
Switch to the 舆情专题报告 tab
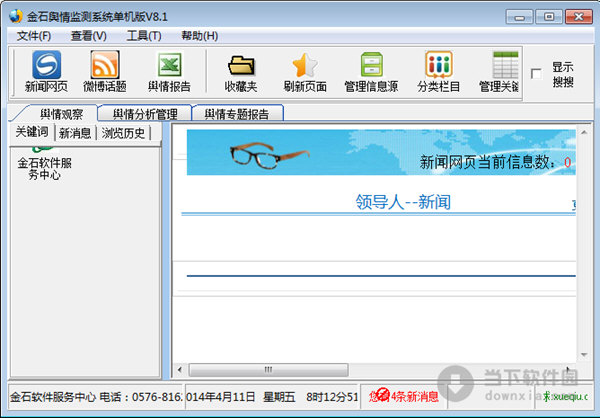click(x=237, y=114)
